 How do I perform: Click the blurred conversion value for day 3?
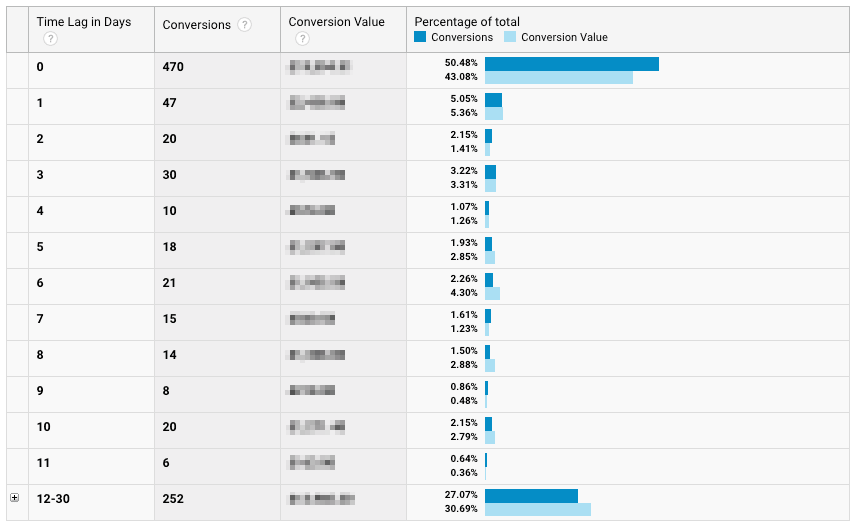[x=317, y=175]
